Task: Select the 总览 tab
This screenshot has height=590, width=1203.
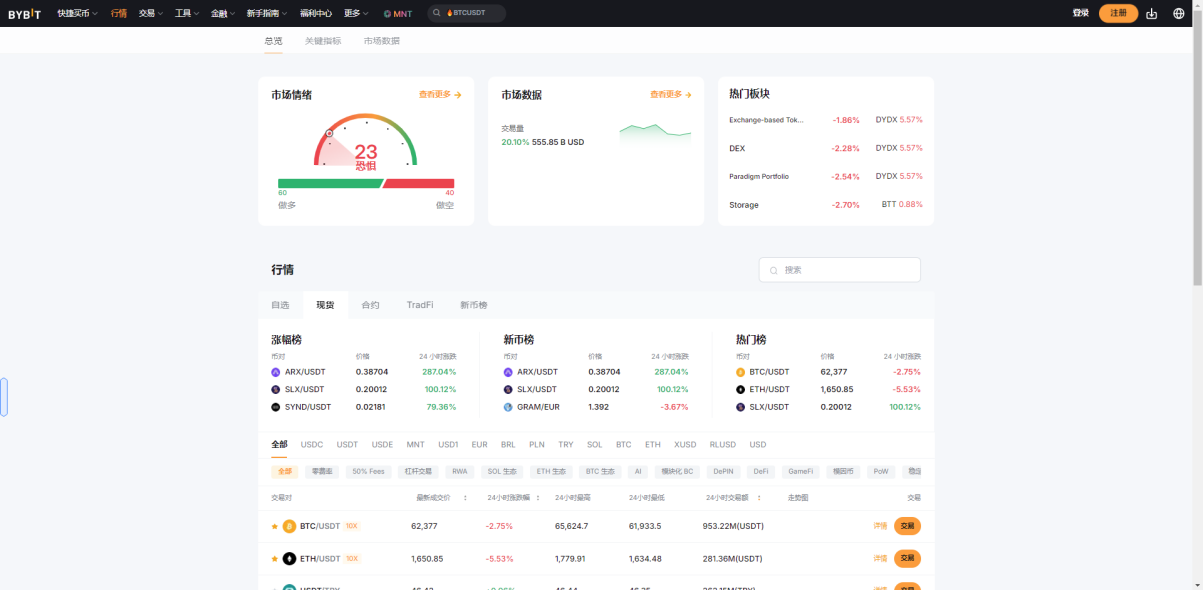Action: click(273, 41)
